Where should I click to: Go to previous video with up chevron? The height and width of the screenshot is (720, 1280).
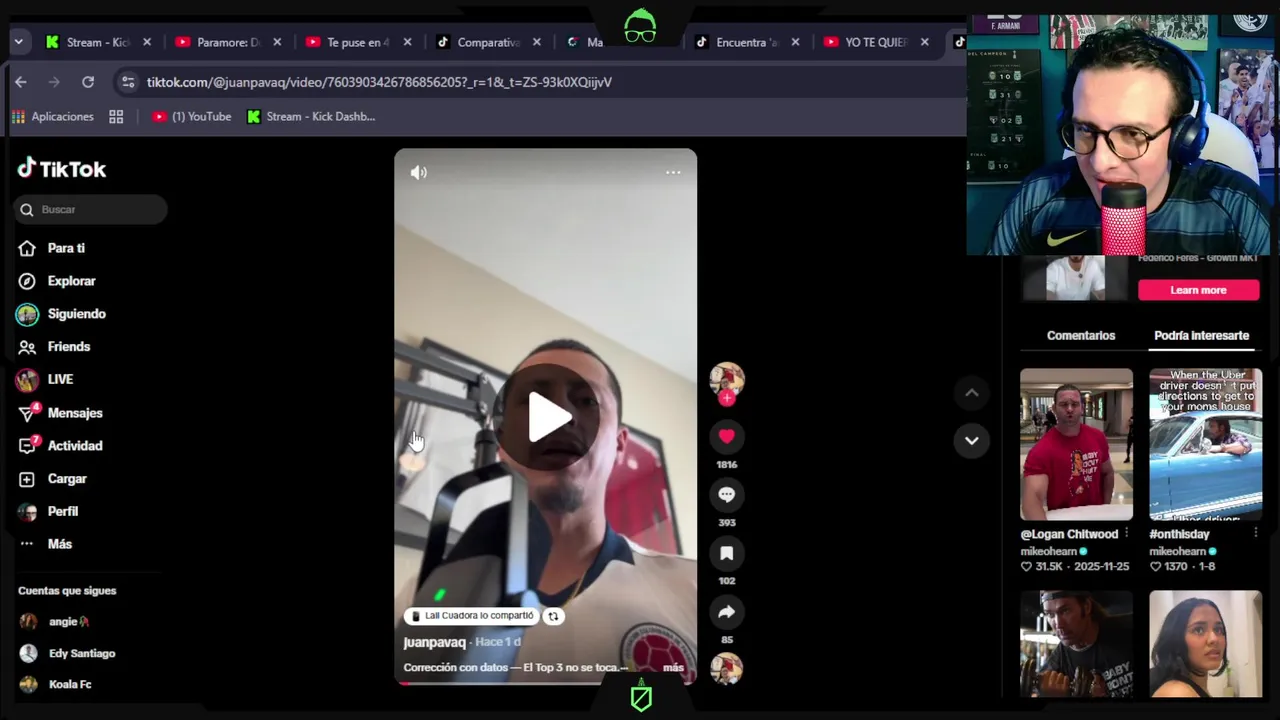point(971,393)
